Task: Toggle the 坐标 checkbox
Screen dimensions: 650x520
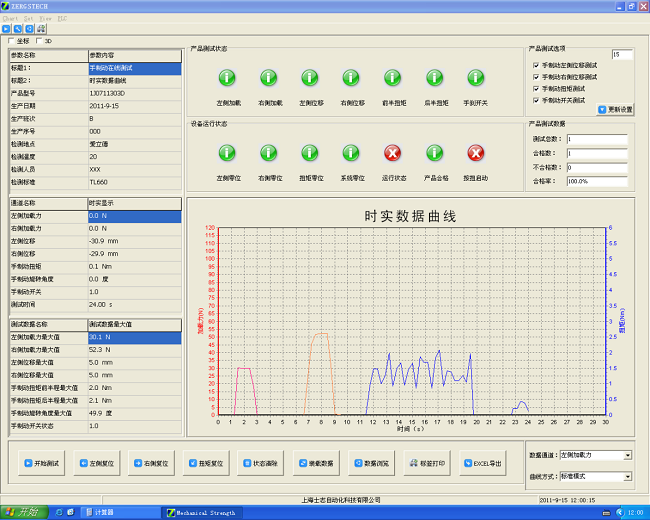Action: (12, 41)
